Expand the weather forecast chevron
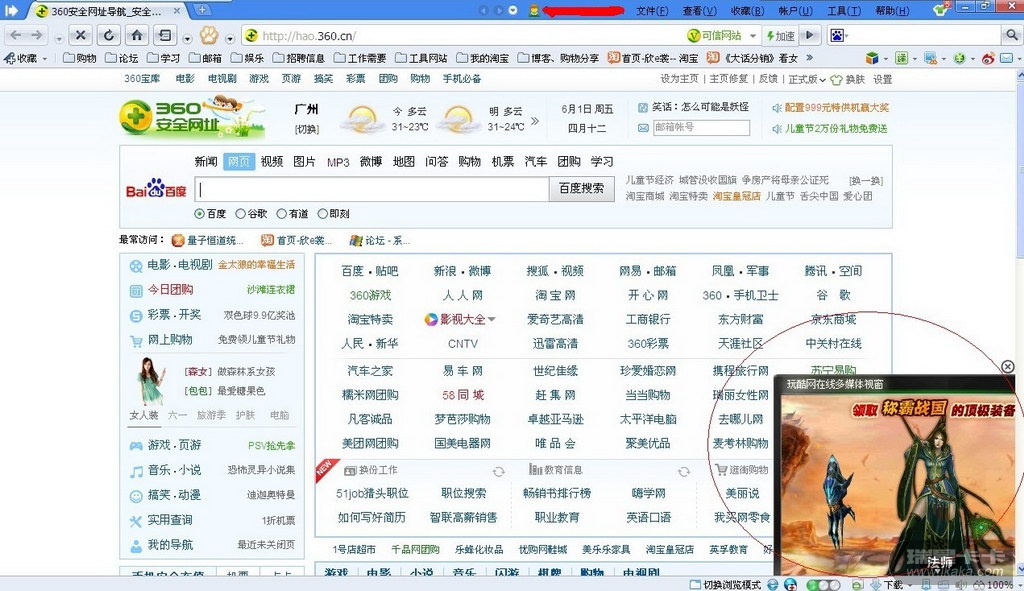This screenshot has height=591, width=1024. click(x=536, y=121)
